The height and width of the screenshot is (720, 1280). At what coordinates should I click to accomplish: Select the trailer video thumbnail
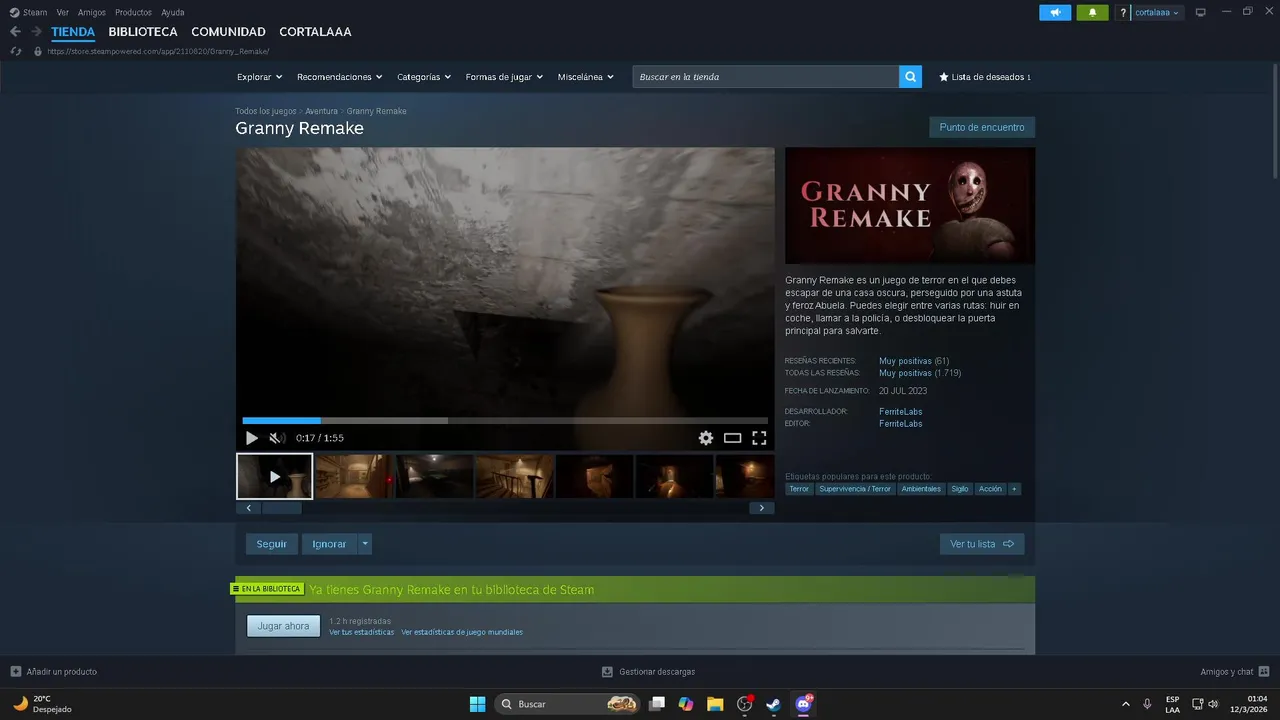[x=274, y=476]
